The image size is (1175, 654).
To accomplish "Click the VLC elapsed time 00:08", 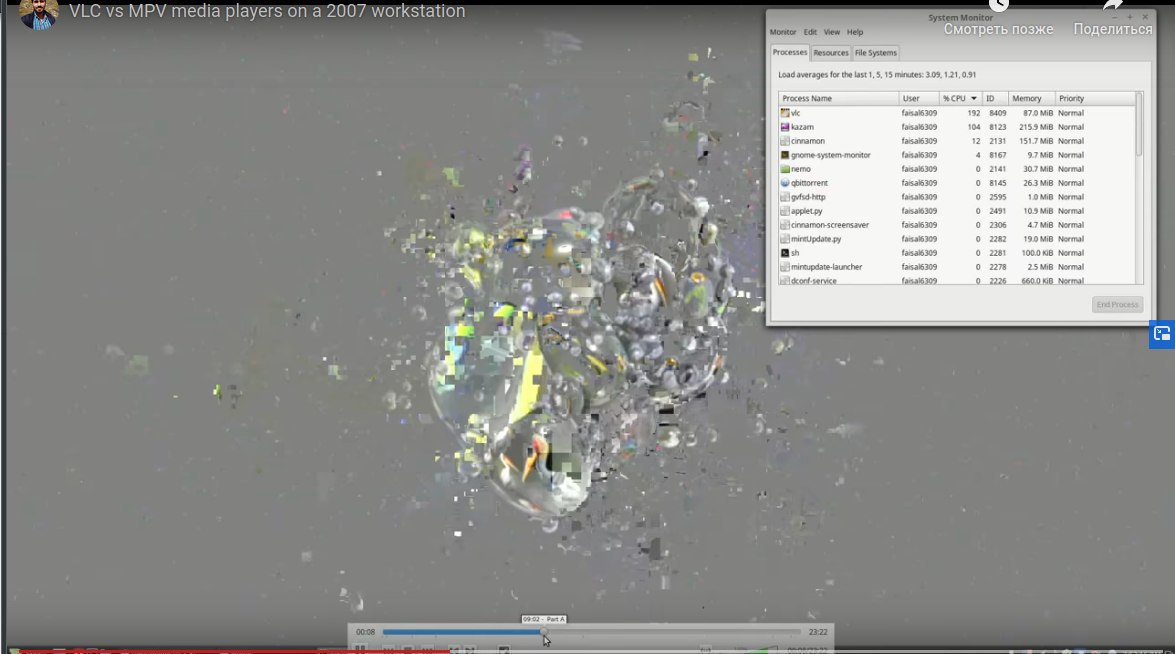I will click(365, 632).
